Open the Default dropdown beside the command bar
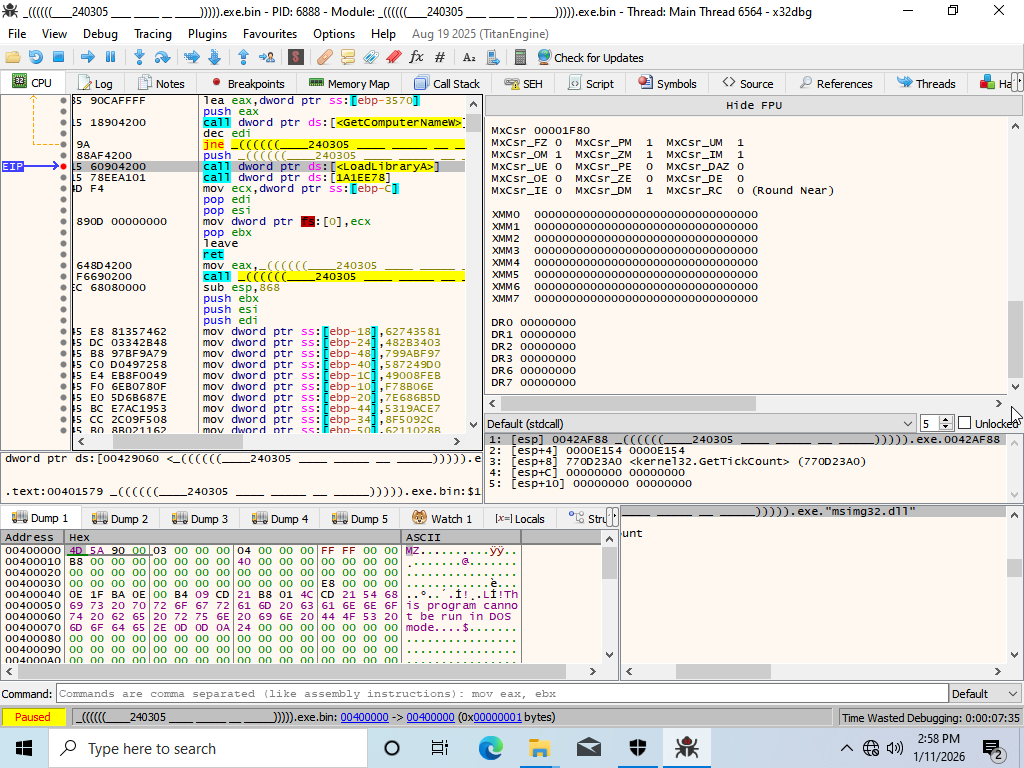 [984, 693]
